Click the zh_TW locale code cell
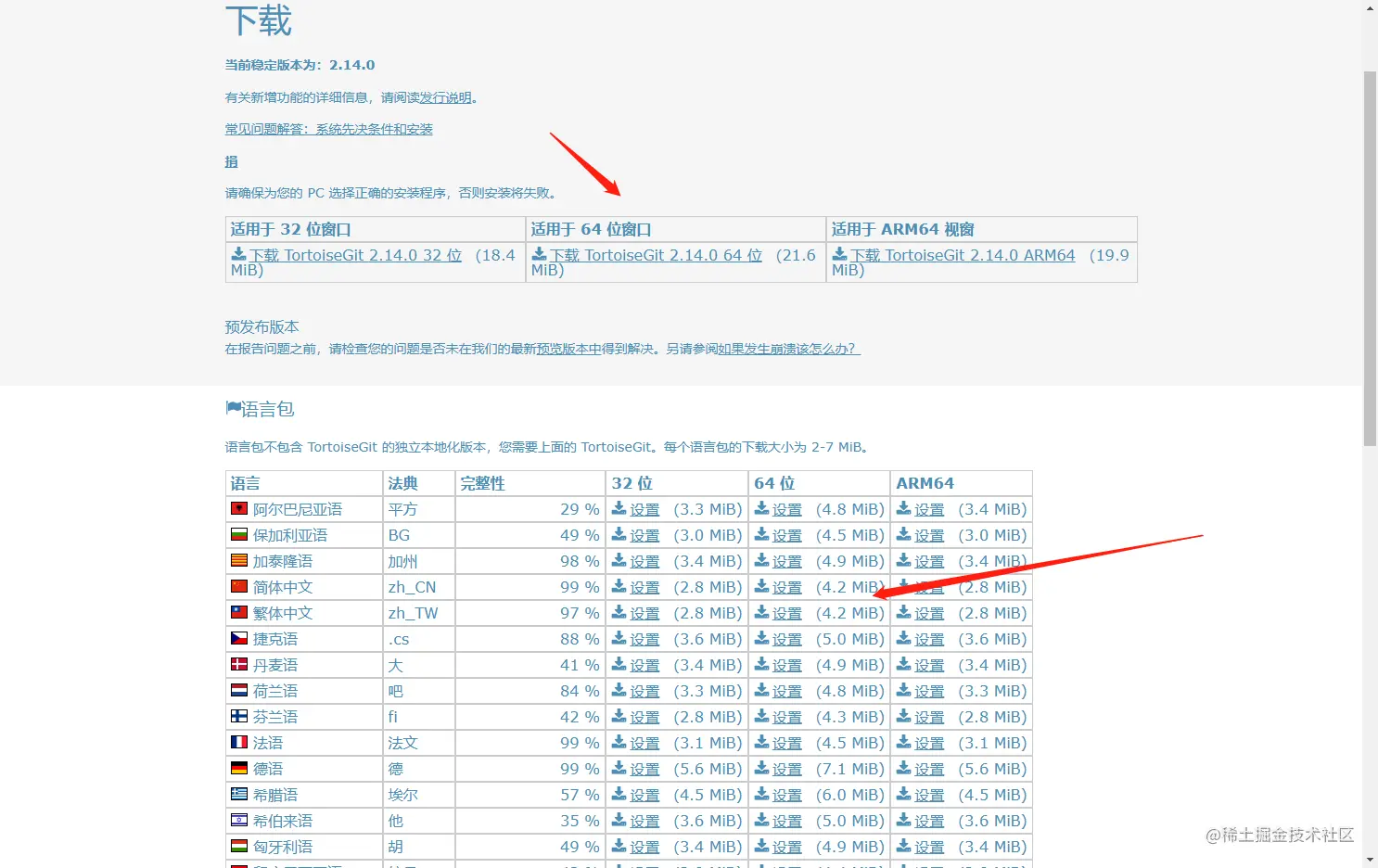The height and width of the screenshot is (868, 1378). pos(419,613)
